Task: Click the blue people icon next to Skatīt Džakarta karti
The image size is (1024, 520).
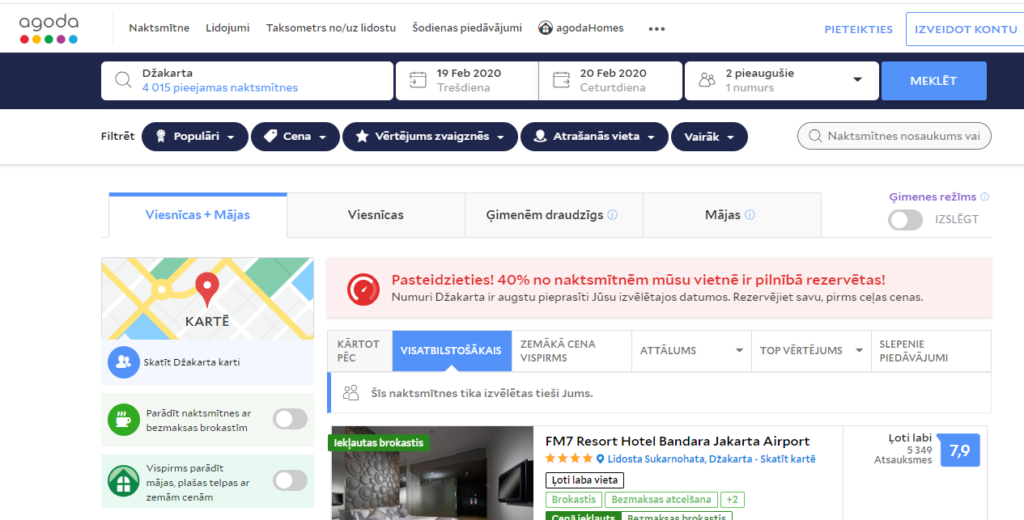Action: pyautogui.click(x=123, y=362)
